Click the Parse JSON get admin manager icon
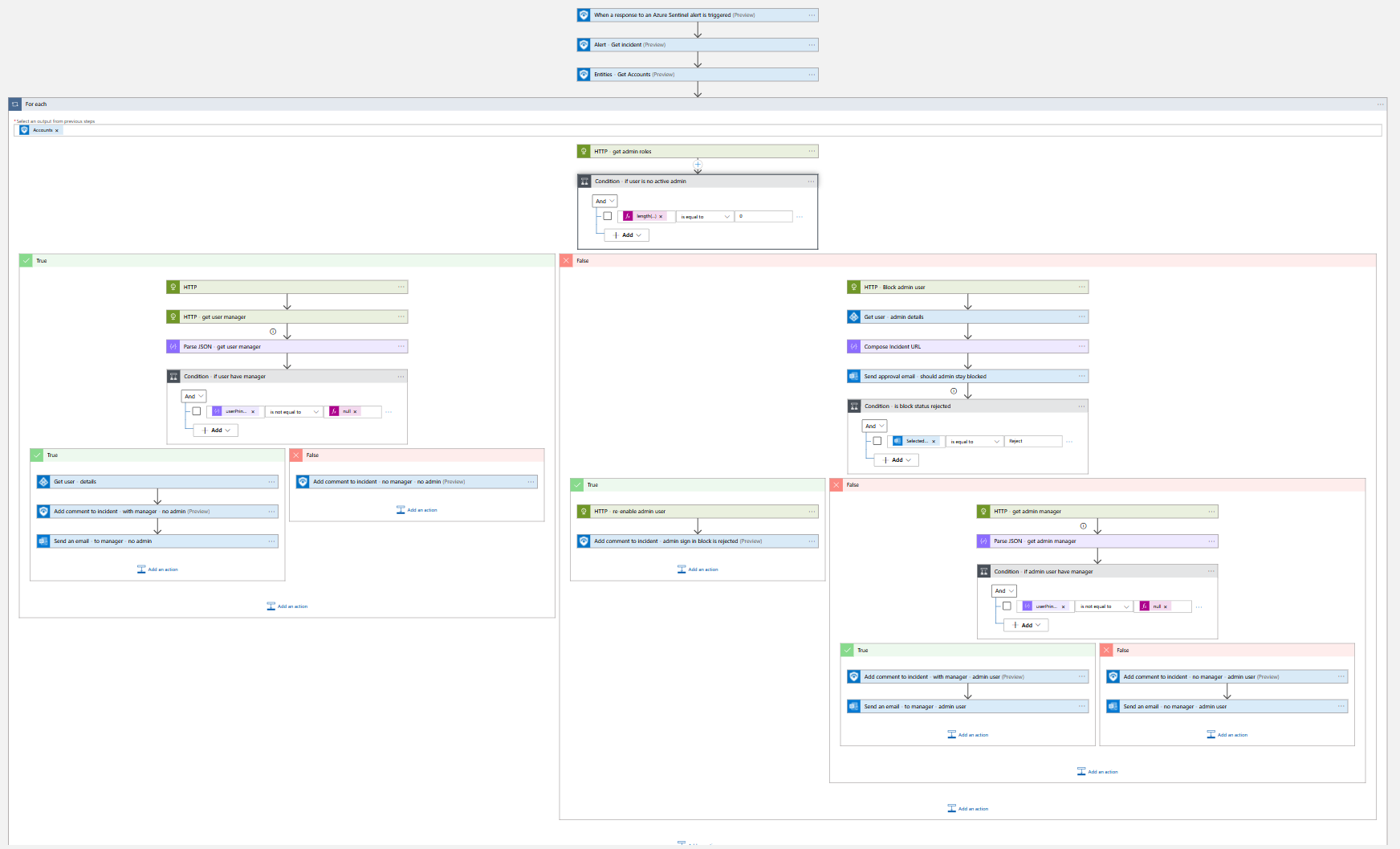Viewport: 1400px width, 849px height. [983, 541]
